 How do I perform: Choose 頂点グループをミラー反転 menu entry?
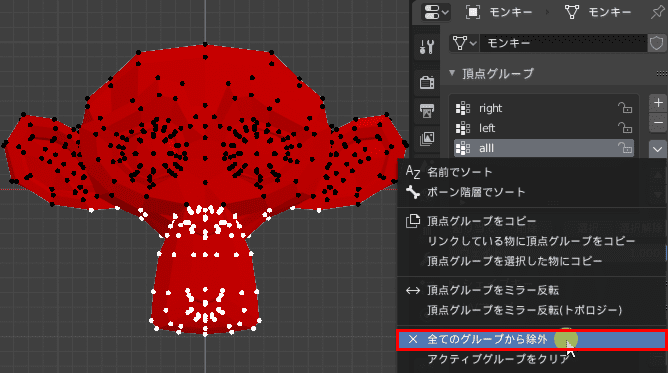532,290
